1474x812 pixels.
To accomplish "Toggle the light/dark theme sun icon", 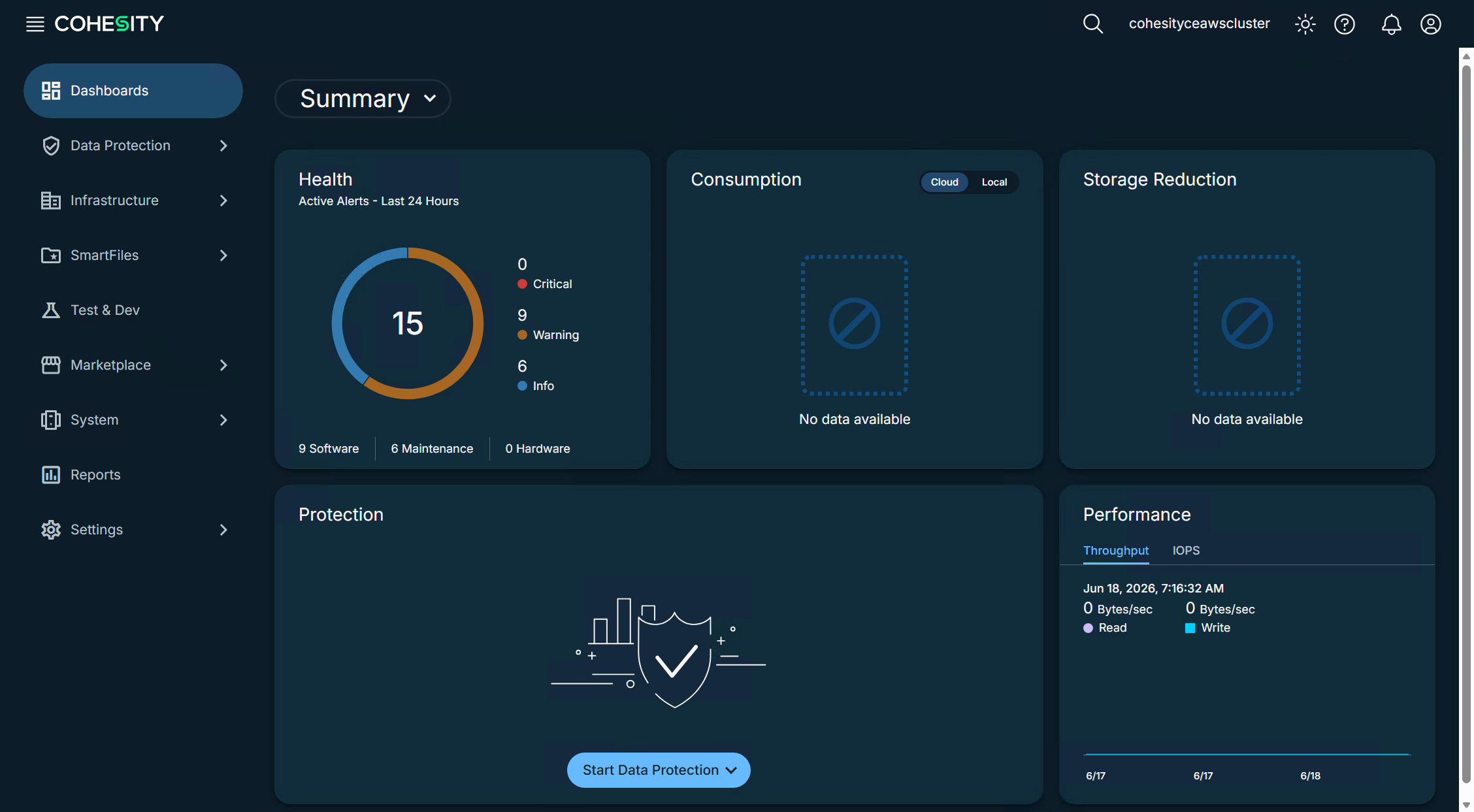I will pos(1305,24).
